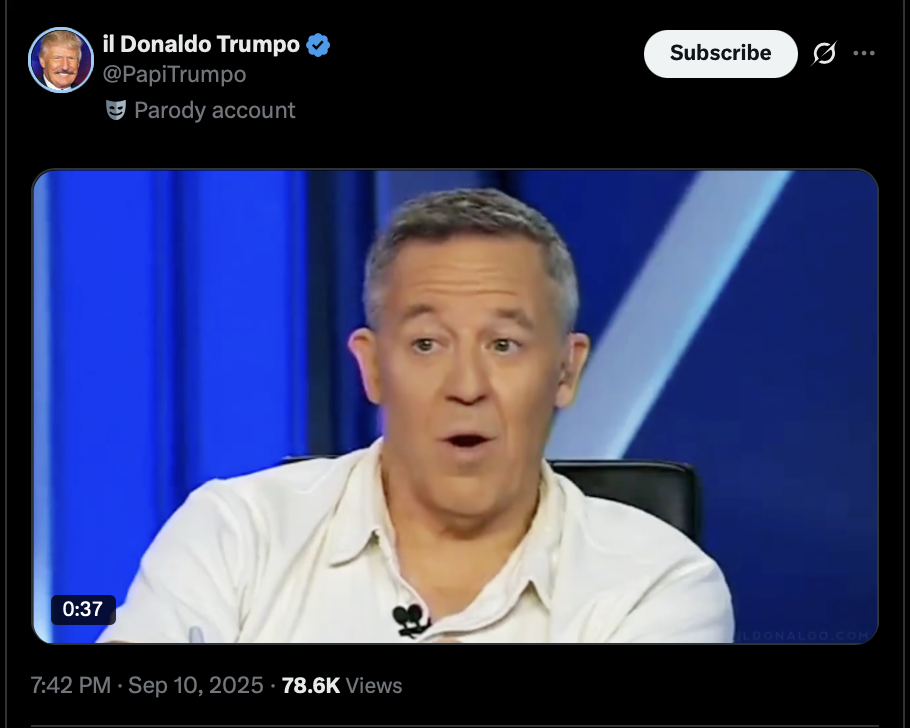Click the lapel microphone in video frame
910x728 pixels.
click(x=410, y=620)
